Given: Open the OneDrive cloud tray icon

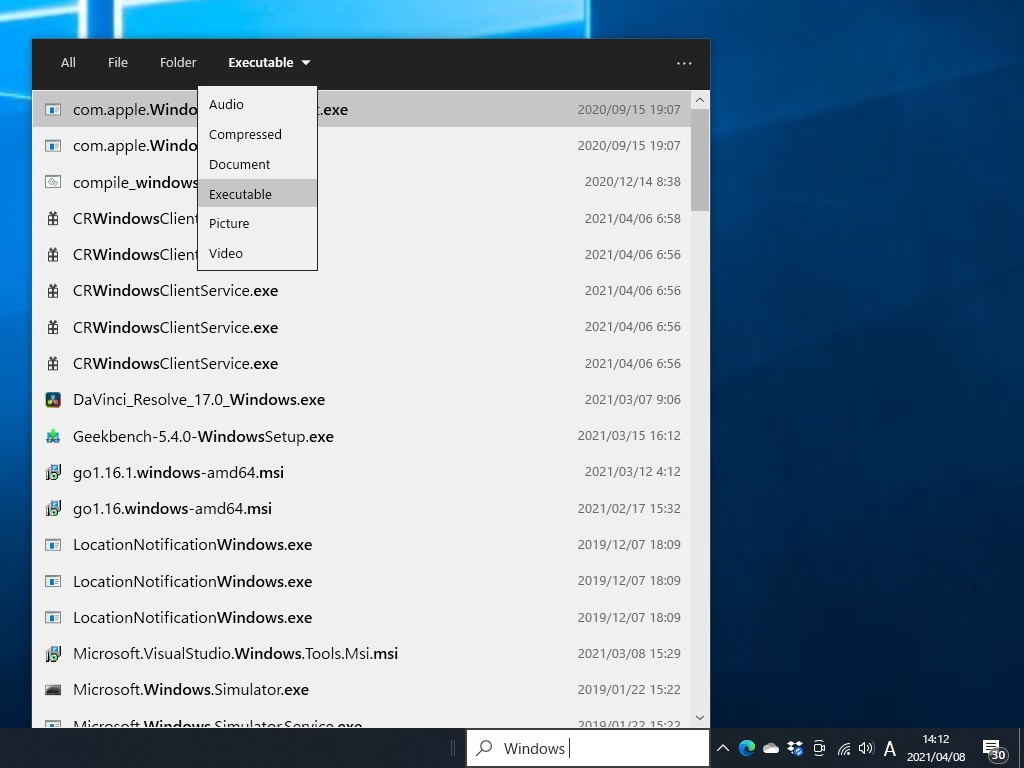Looking at the screenshot, I should tap(770, 747).
